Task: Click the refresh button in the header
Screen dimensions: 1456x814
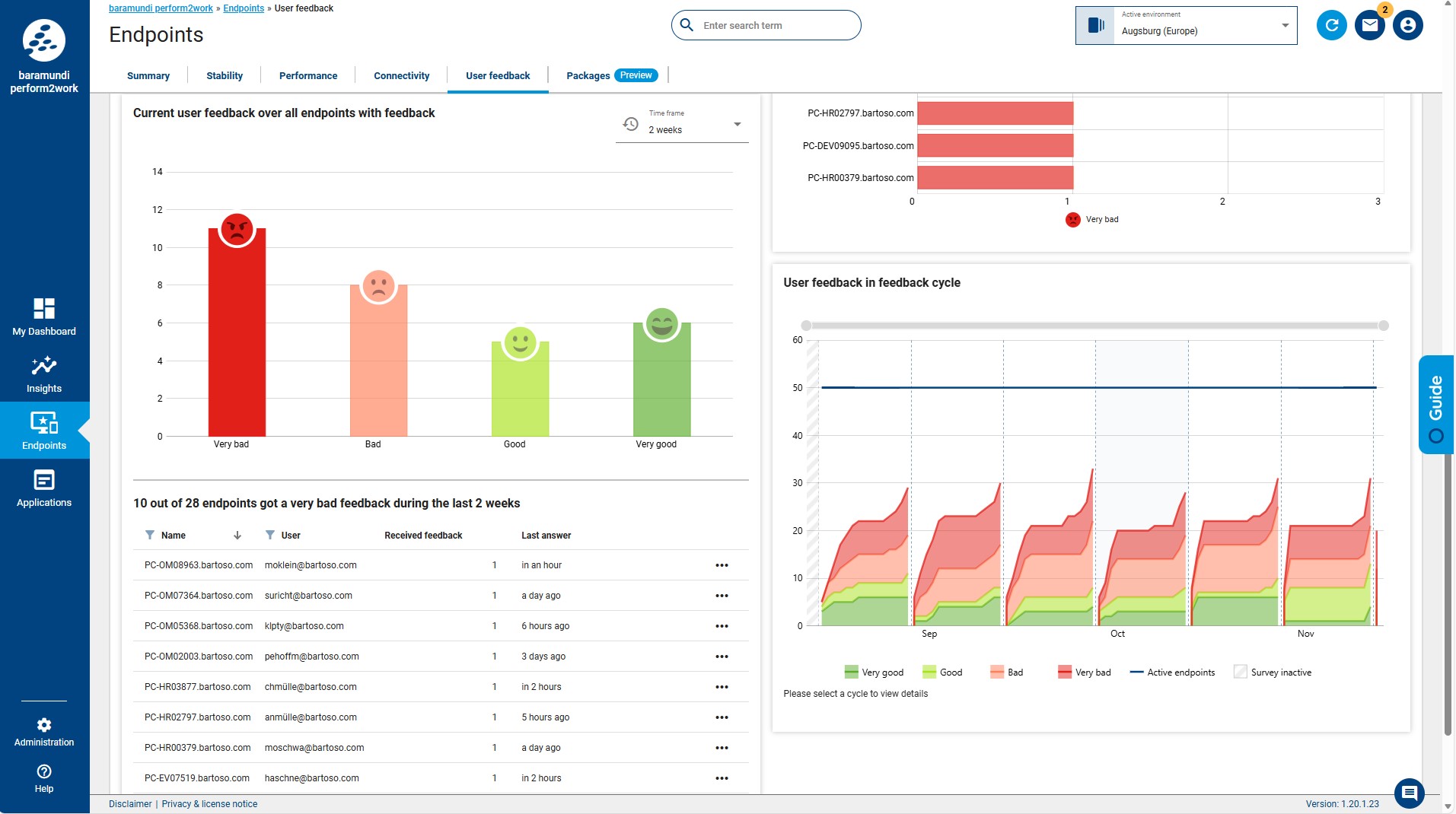Action: pos(1331,25)
